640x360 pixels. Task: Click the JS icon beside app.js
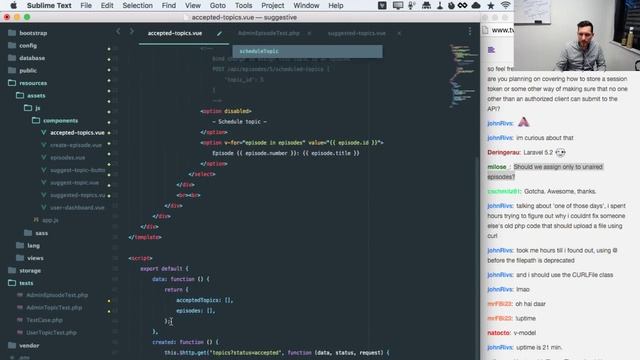click(x=36, y=220)
